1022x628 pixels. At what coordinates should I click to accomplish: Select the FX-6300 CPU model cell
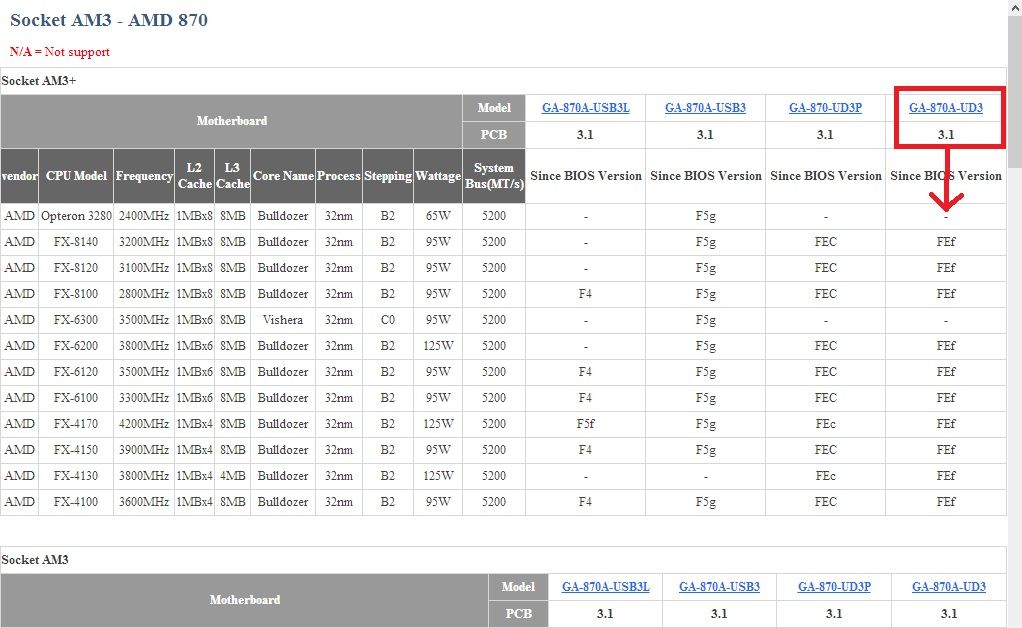(x=76, y=320)
